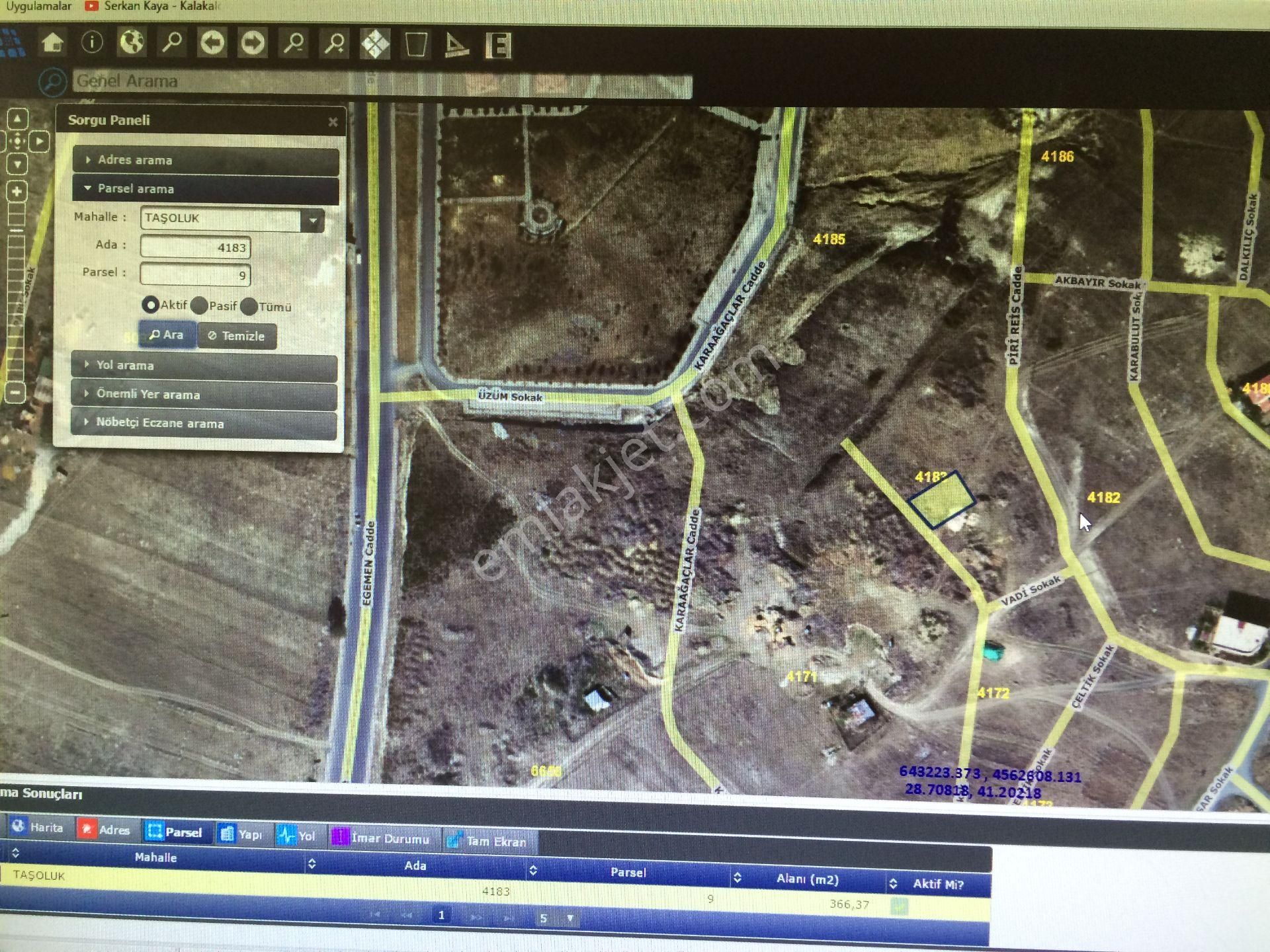
Task: Click the map zoom-in plus button
Action: point(17,192)
